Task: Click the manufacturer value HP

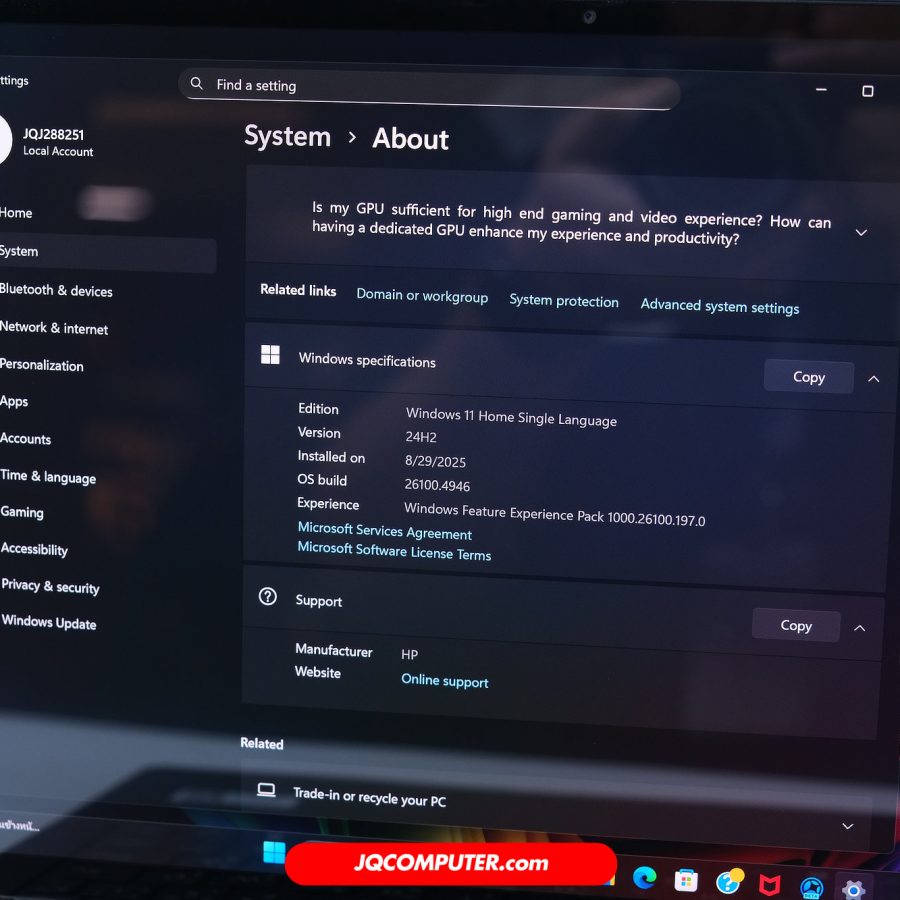Action: (410, 654)
